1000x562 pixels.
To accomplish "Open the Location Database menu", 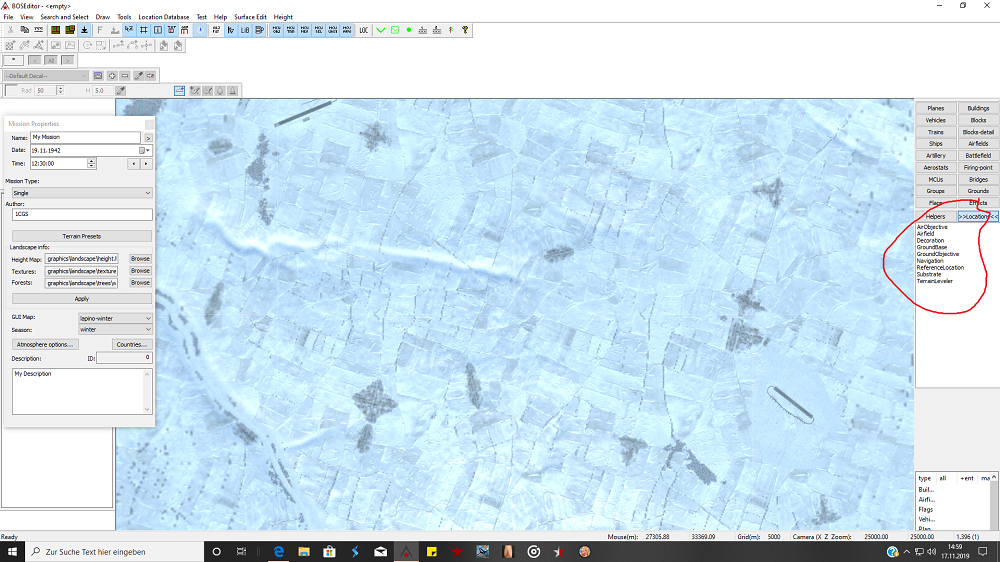I will pos(164,17).
